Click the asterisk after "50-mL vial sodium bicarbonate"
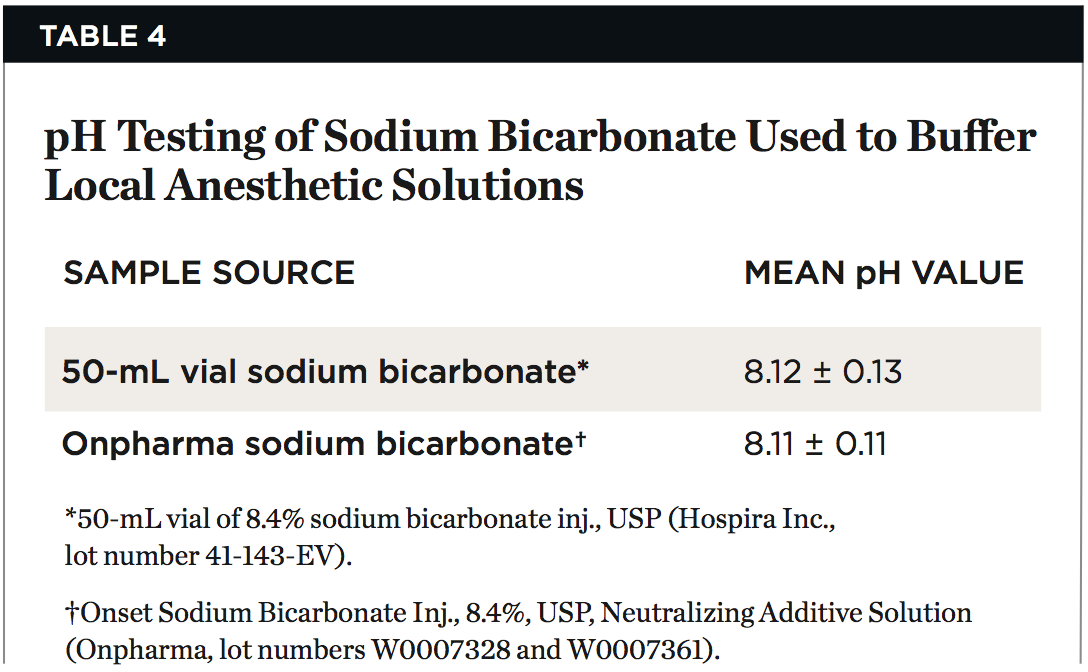The width and height of the screenshot is (1088, 672). point(583,368)
